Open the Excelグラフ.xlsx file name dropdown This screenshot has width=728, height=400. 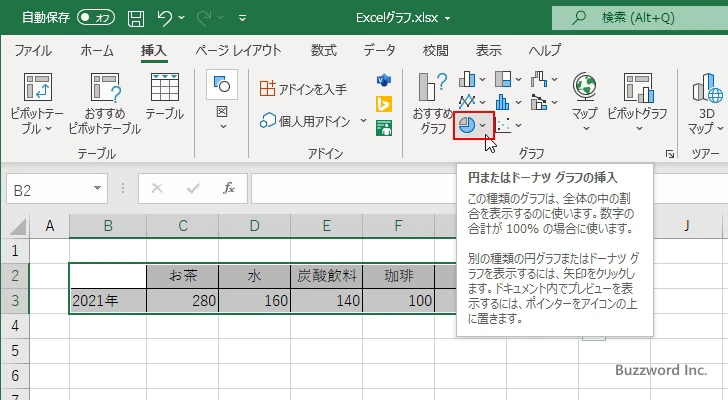tap(448, 19)
